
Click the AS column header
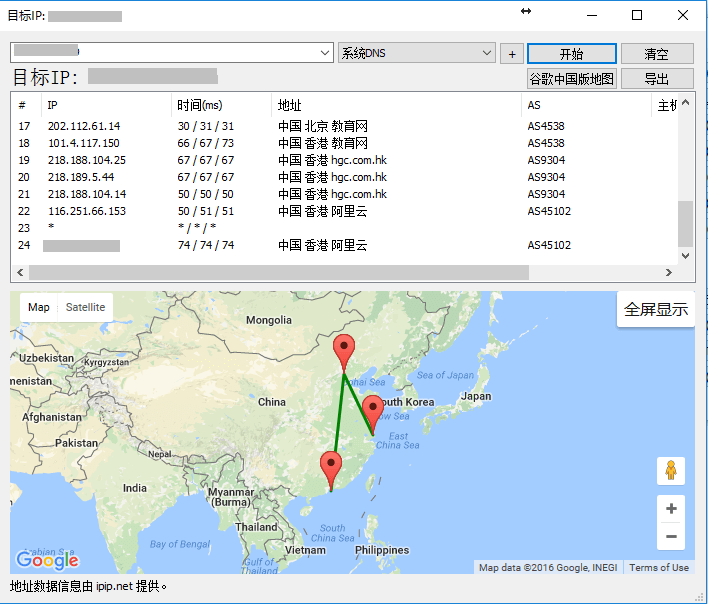pos(586,105)
